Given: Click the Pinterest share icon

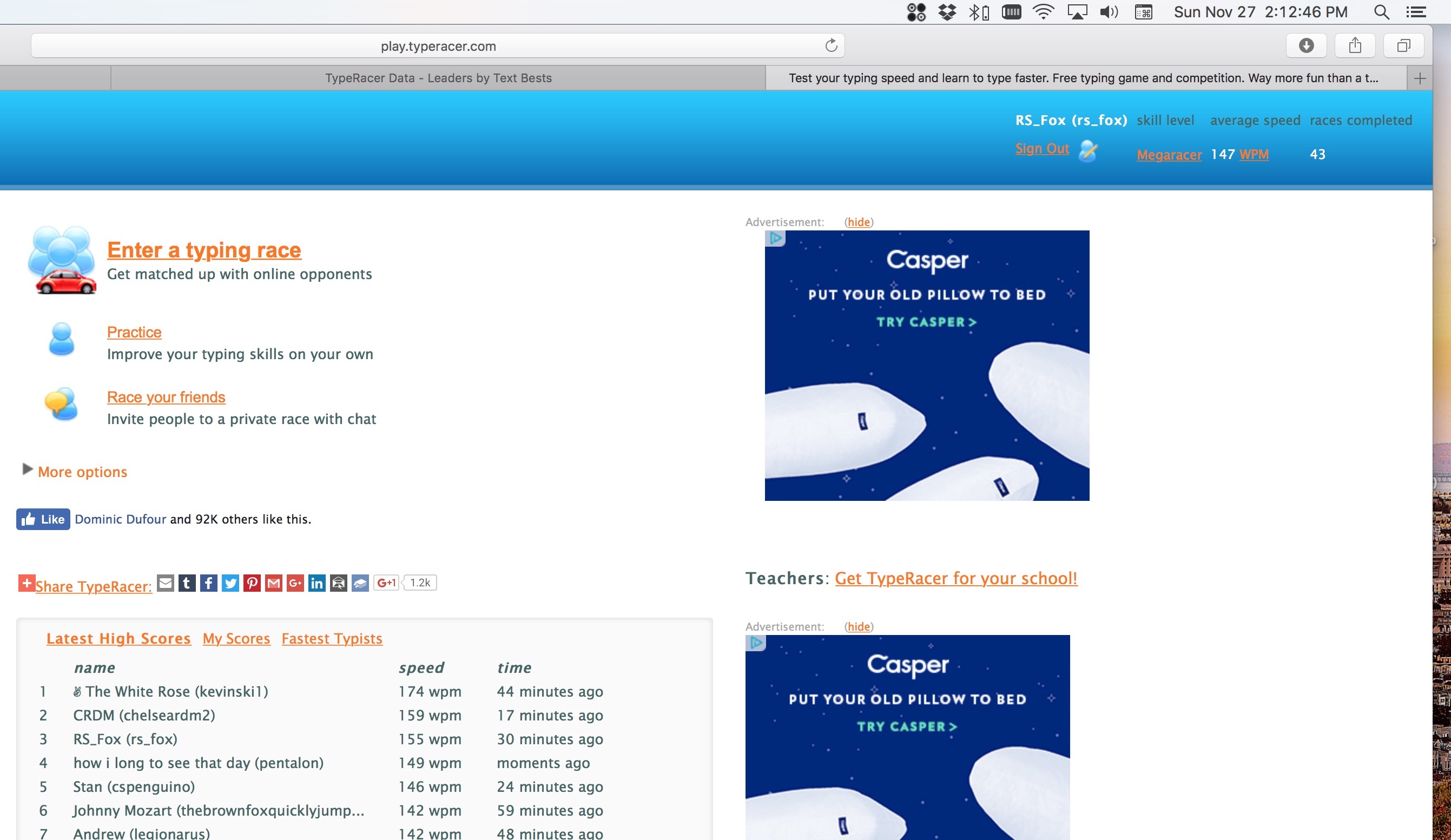Looking at the screenshot, I should [252, 583].
